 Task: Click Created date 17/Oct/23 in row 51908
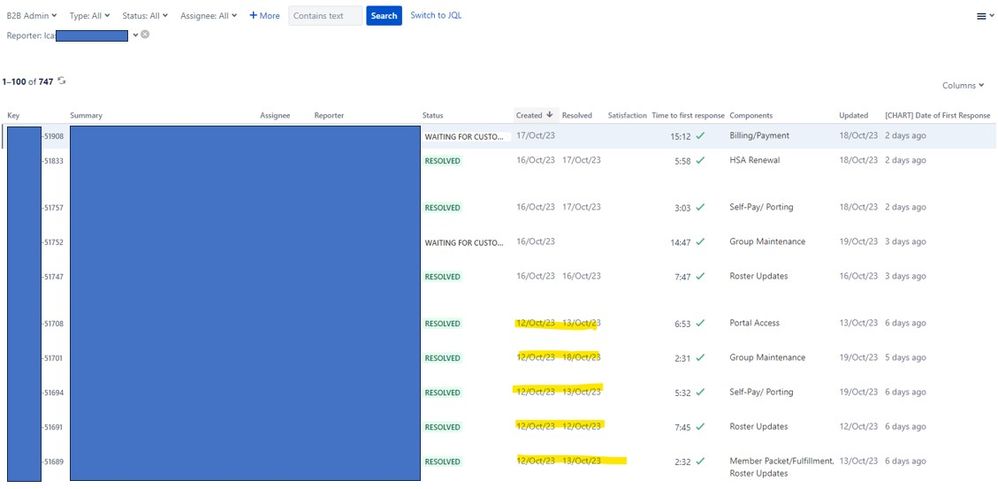(535, 136)
